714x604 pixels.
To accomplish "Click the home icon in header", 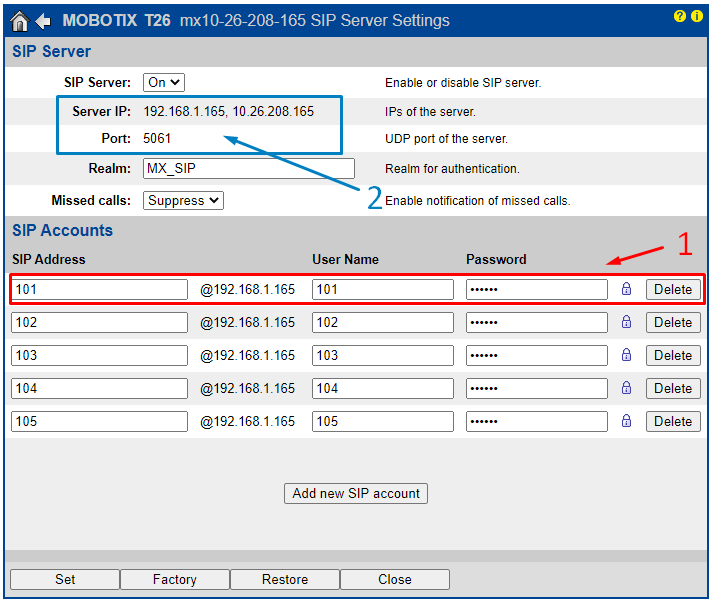I will tap(19, 21).
